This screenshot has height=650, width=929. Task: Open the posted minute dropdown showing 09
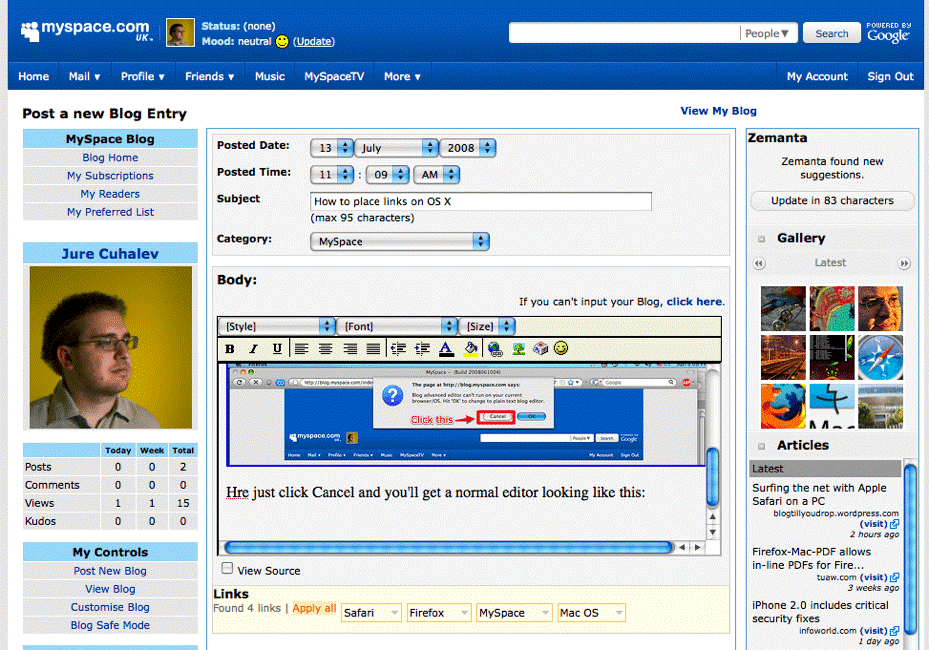tap(387, 174)
